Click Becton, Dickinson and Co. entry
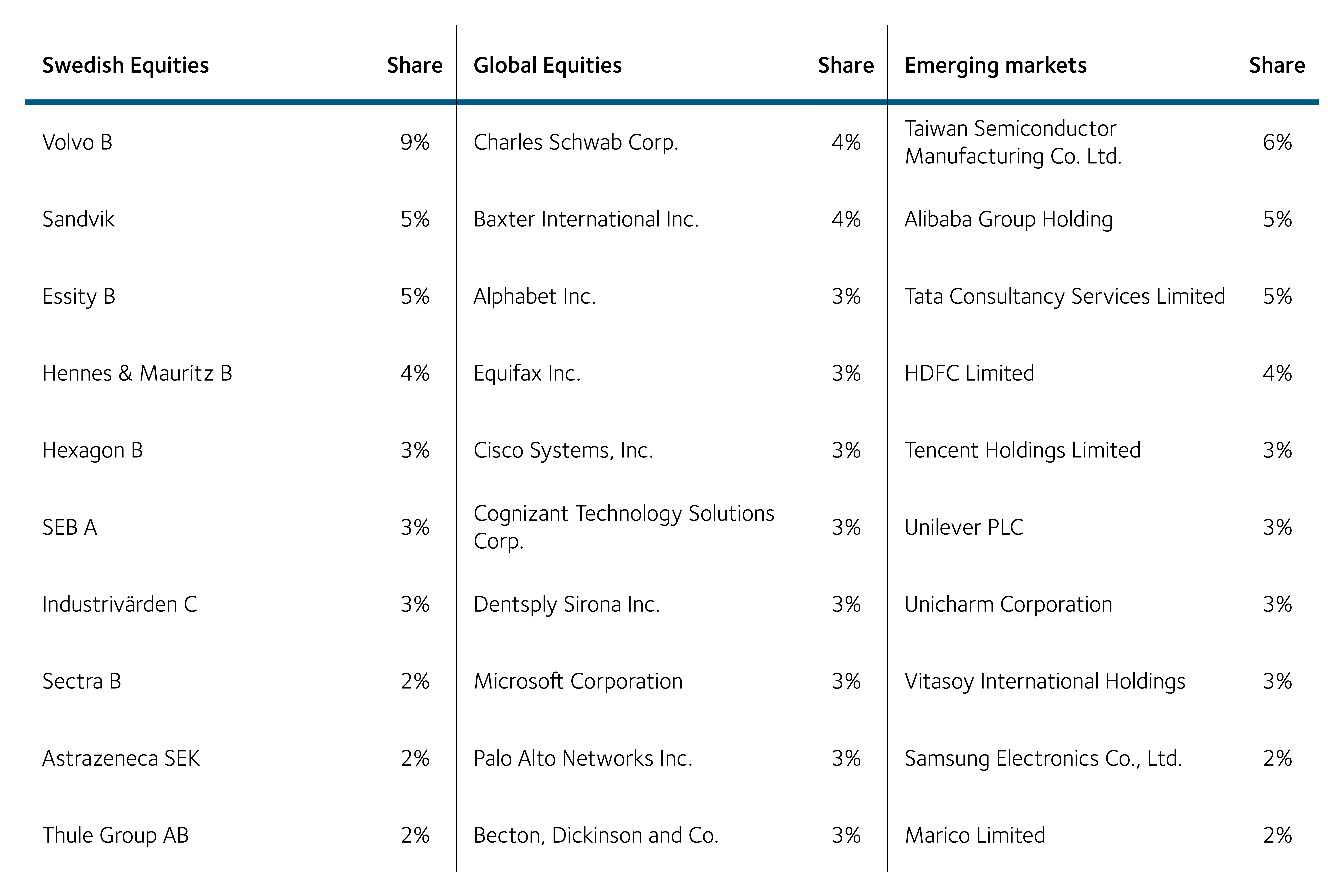The width and height of the screenshot is (1344, 896). pyautogui.click(x=595, y=835)
